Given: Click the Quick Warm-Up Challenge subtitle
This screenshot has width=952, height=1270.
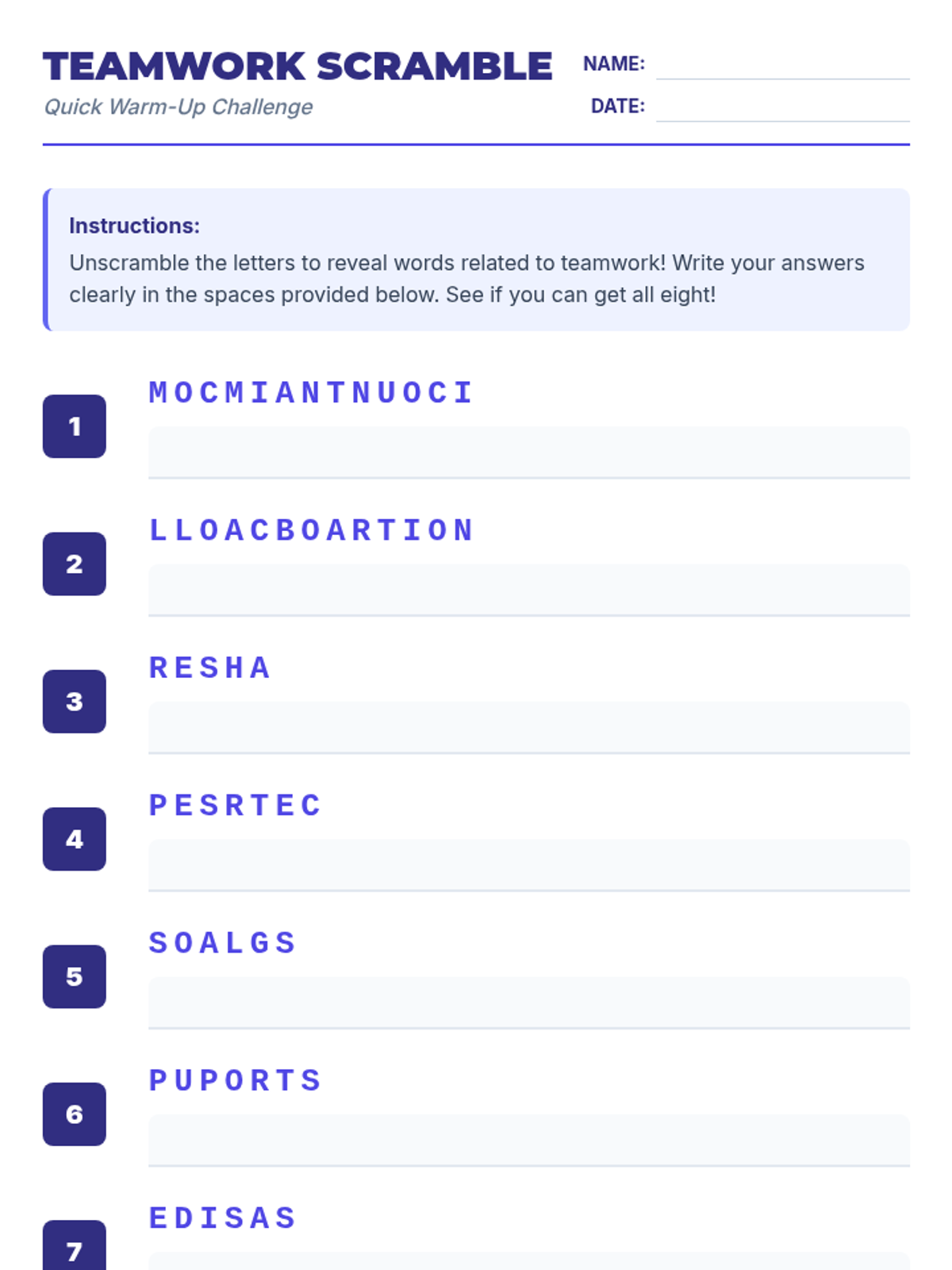Looking at the screenshot, I should click(178, 106).
